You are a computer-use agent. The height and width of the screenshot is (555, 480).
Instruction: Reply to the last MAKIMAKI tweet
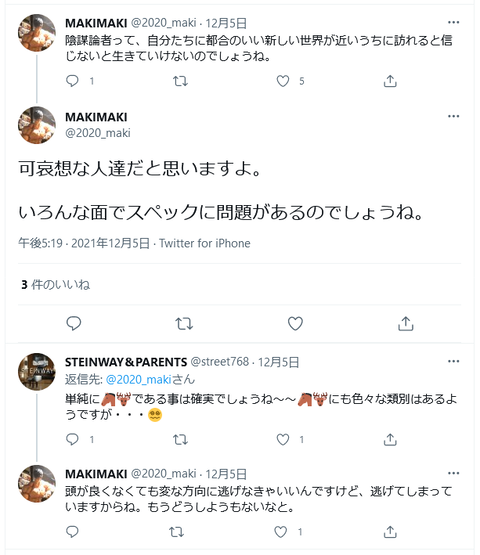click(72, 532)
